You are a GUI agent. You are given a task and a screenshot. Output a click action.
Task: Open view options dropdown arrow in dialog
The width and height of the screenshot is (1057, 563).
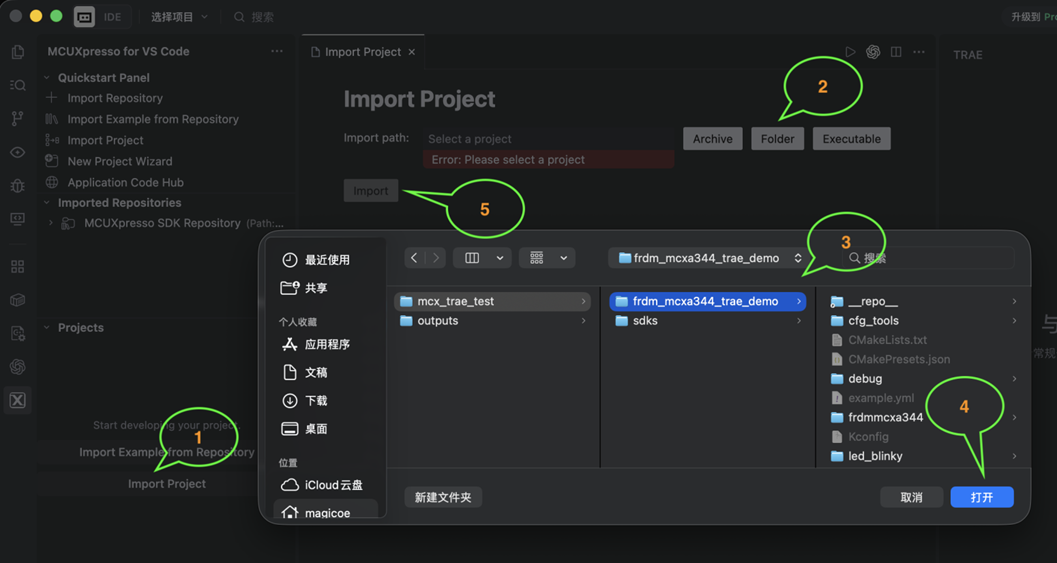click(500, 258)
